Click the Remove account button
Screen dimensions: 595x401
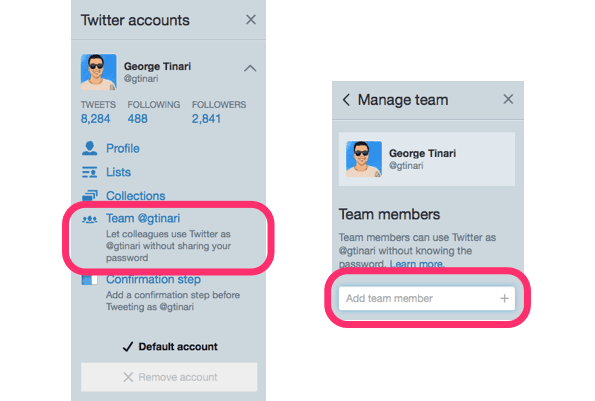pos(169,377)
